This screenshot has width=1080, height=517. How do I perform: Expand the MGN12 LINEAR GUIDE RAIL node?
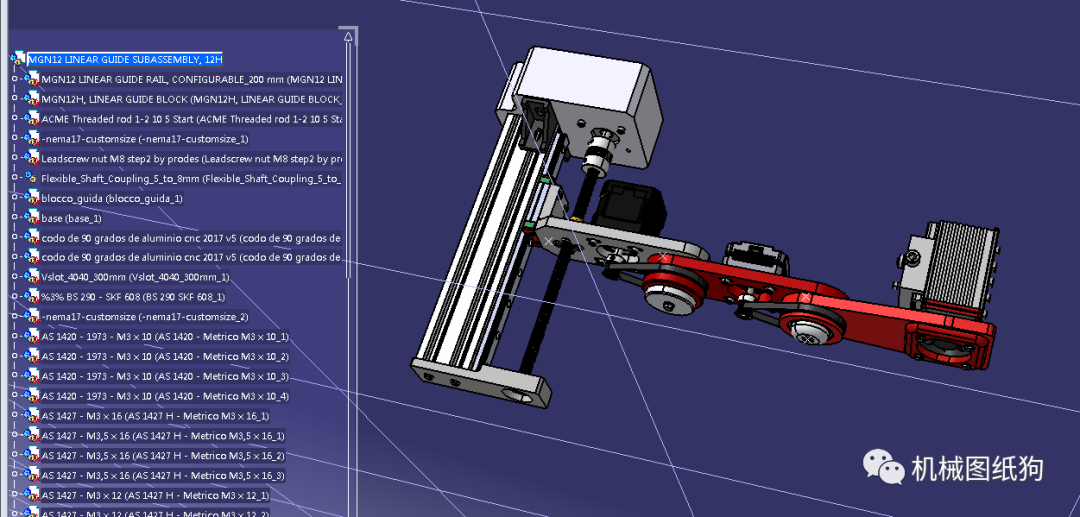point(14,79)
